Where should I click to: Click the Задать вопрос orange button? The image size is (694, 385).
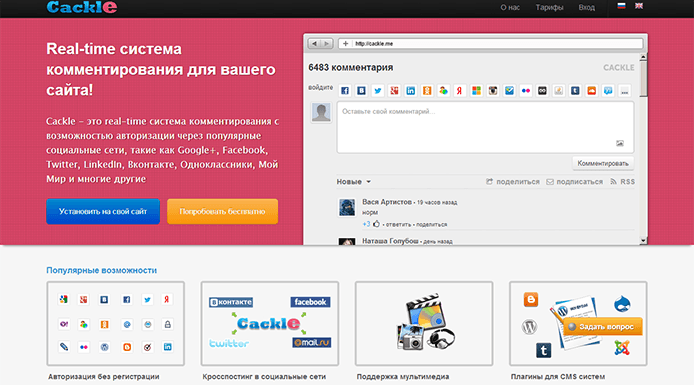click(x=602, y=327)
